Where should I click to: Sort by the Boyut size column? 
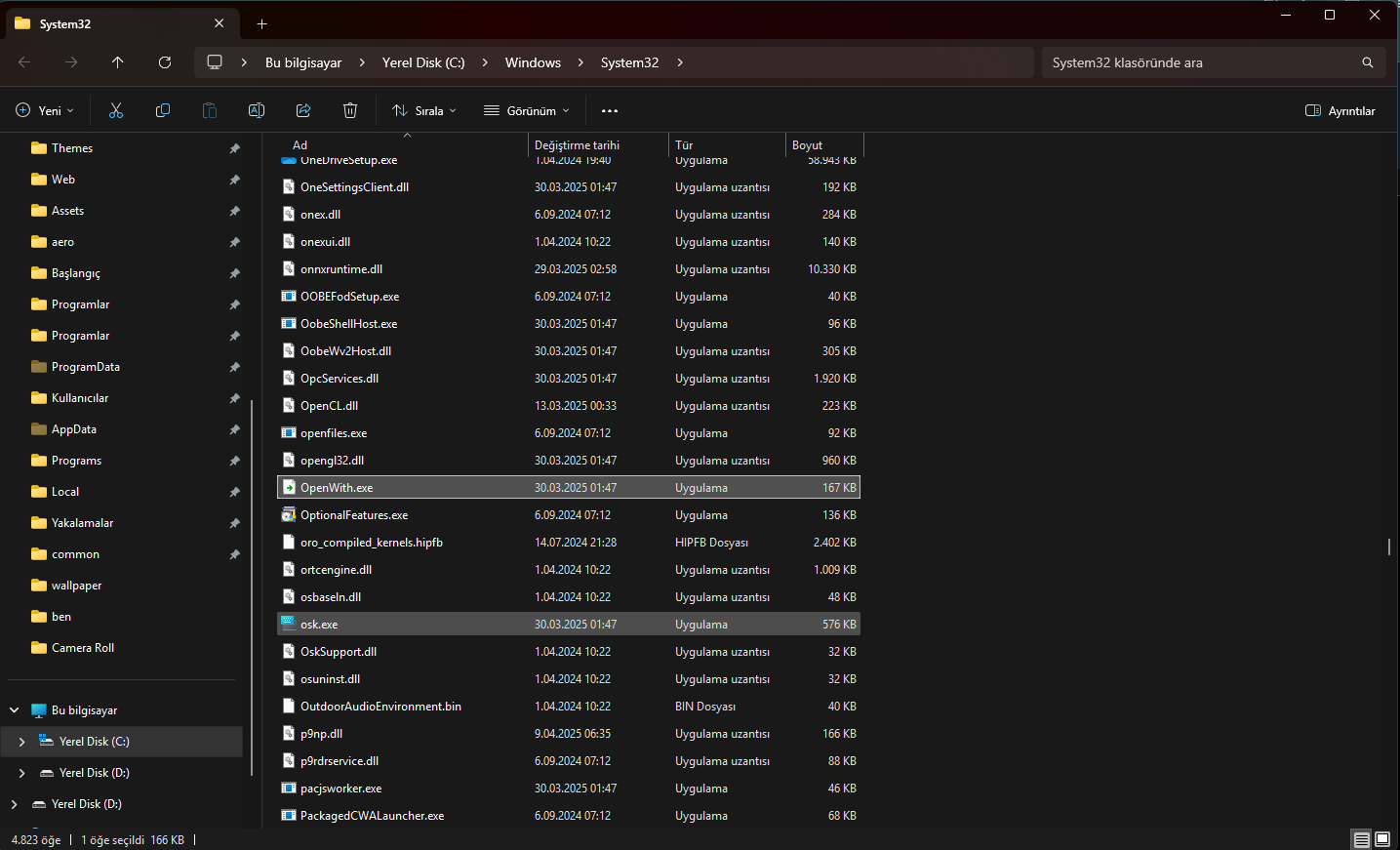(824, 144)
